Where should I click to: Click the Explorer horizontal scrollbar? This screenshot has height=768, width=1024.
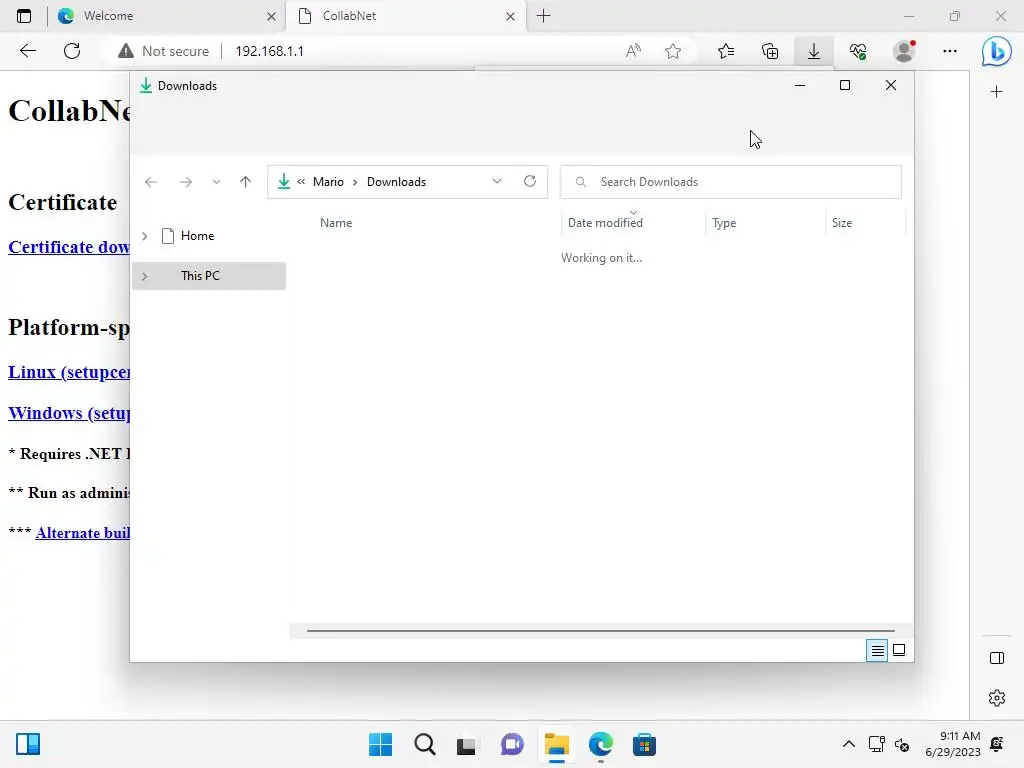[x=600, y=631]
